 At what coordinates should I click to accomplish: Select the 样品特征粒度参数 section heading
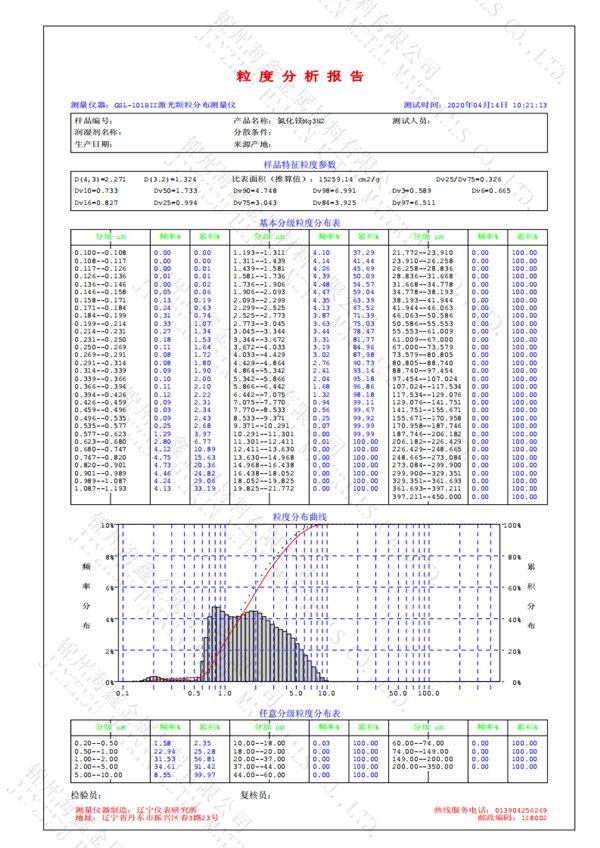tap(299, 163)
